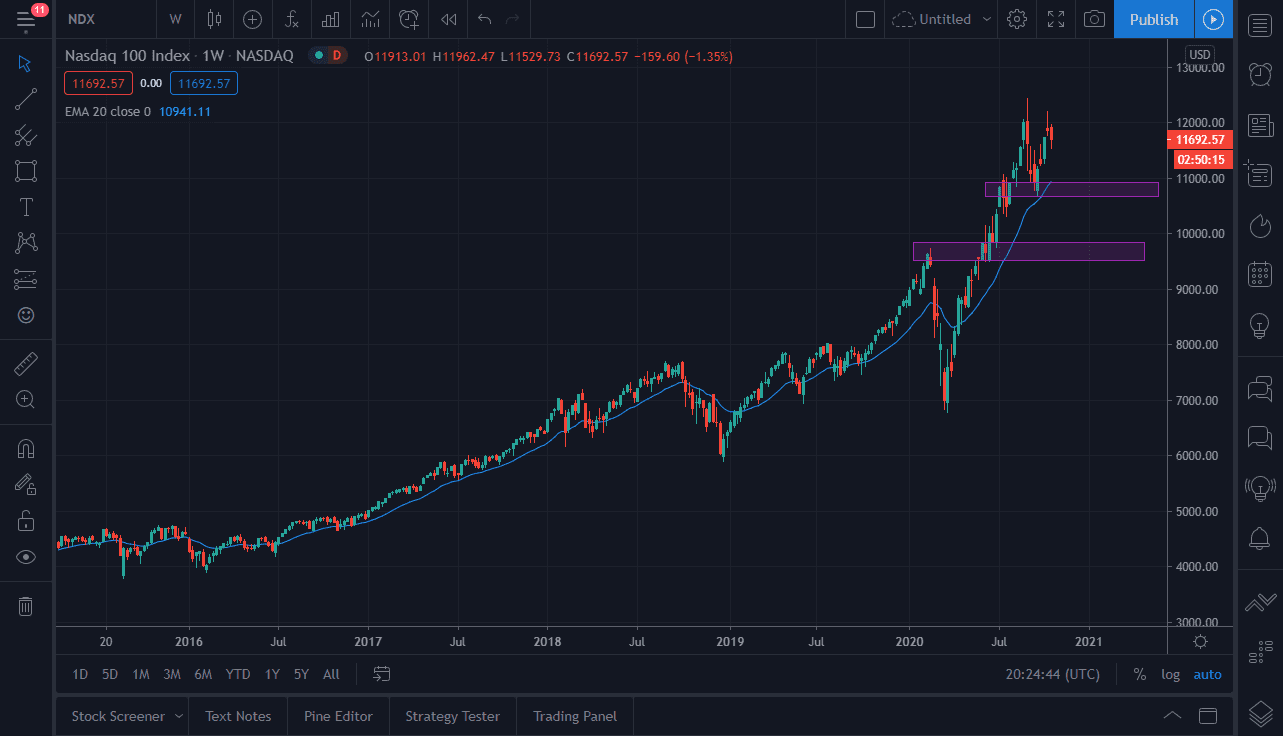Click the NDX symbol search field
The width and height of the screenshot is (1283, 736).
pyautogui.click(x=80, y=19)
